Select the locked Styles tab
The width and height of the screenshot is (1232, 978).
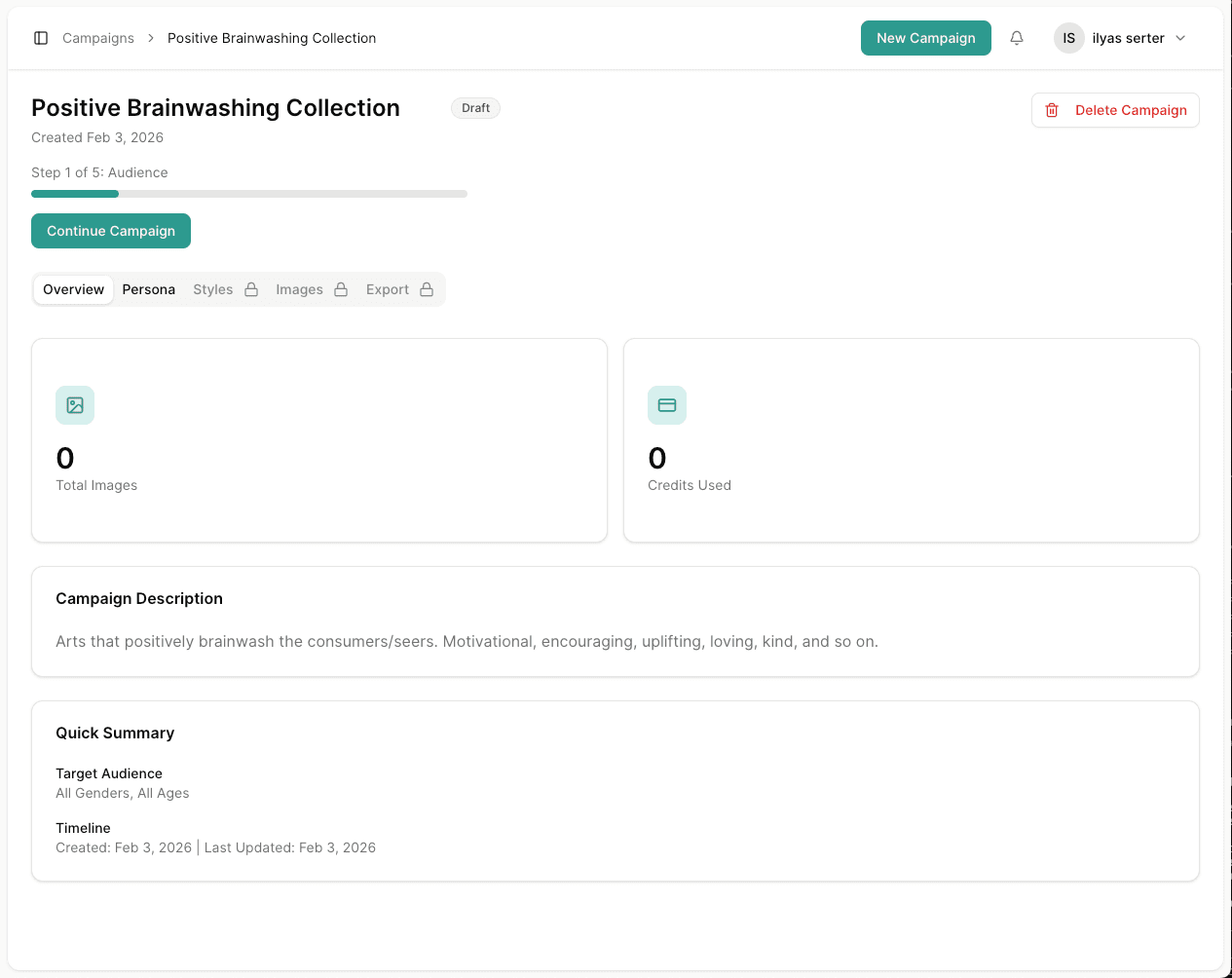coord(225,289)
